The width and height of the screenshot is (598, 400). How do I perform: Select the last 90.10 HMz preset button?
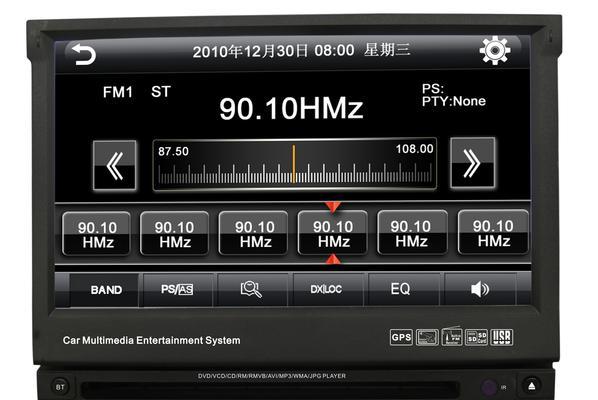(x=493, y=233)
